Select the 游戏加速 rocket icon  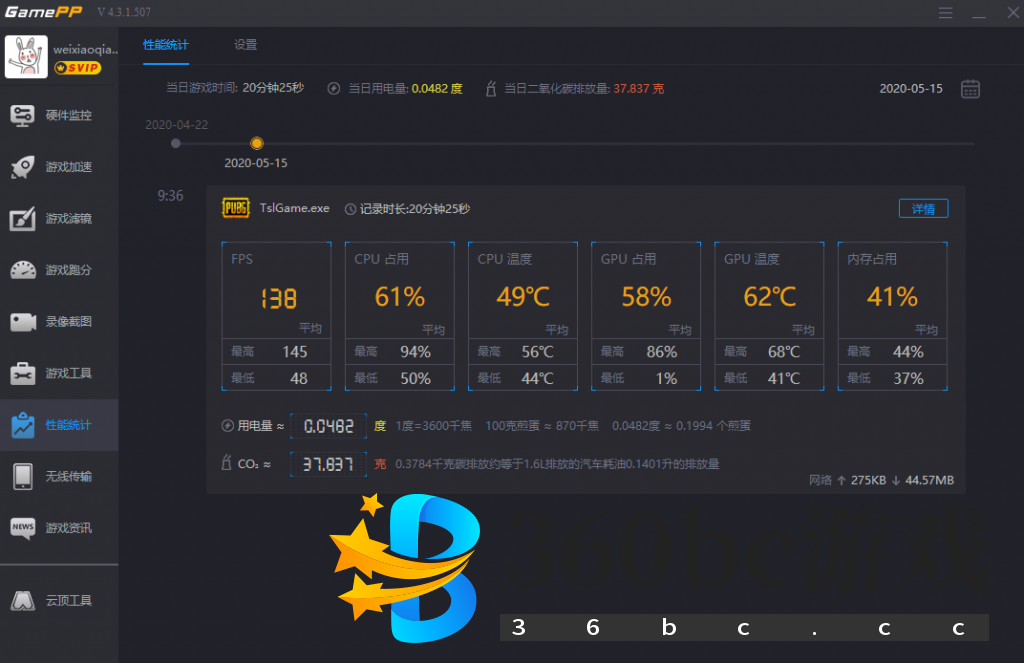(23, 167)
